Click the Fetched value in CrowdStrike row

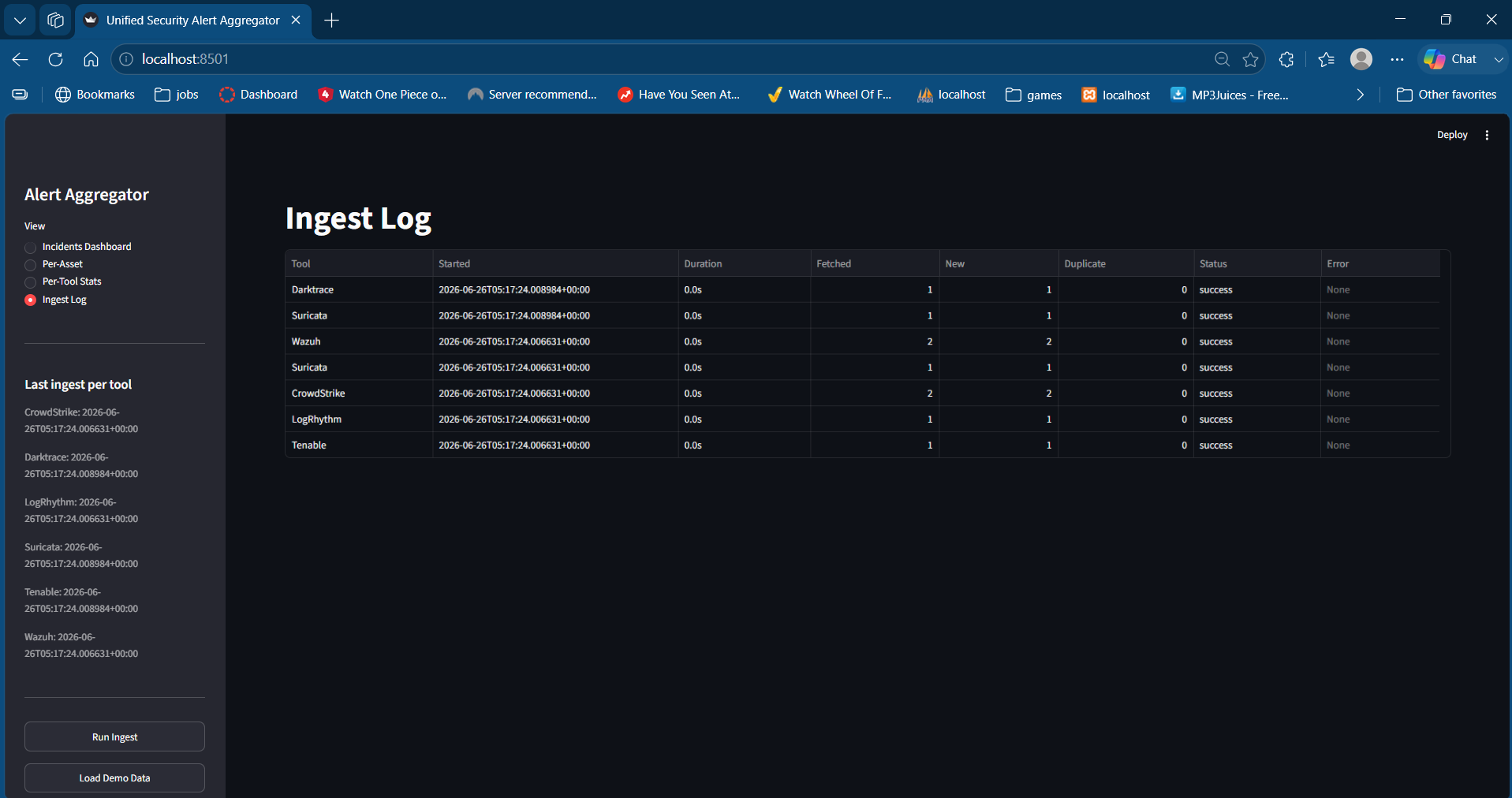875,393
